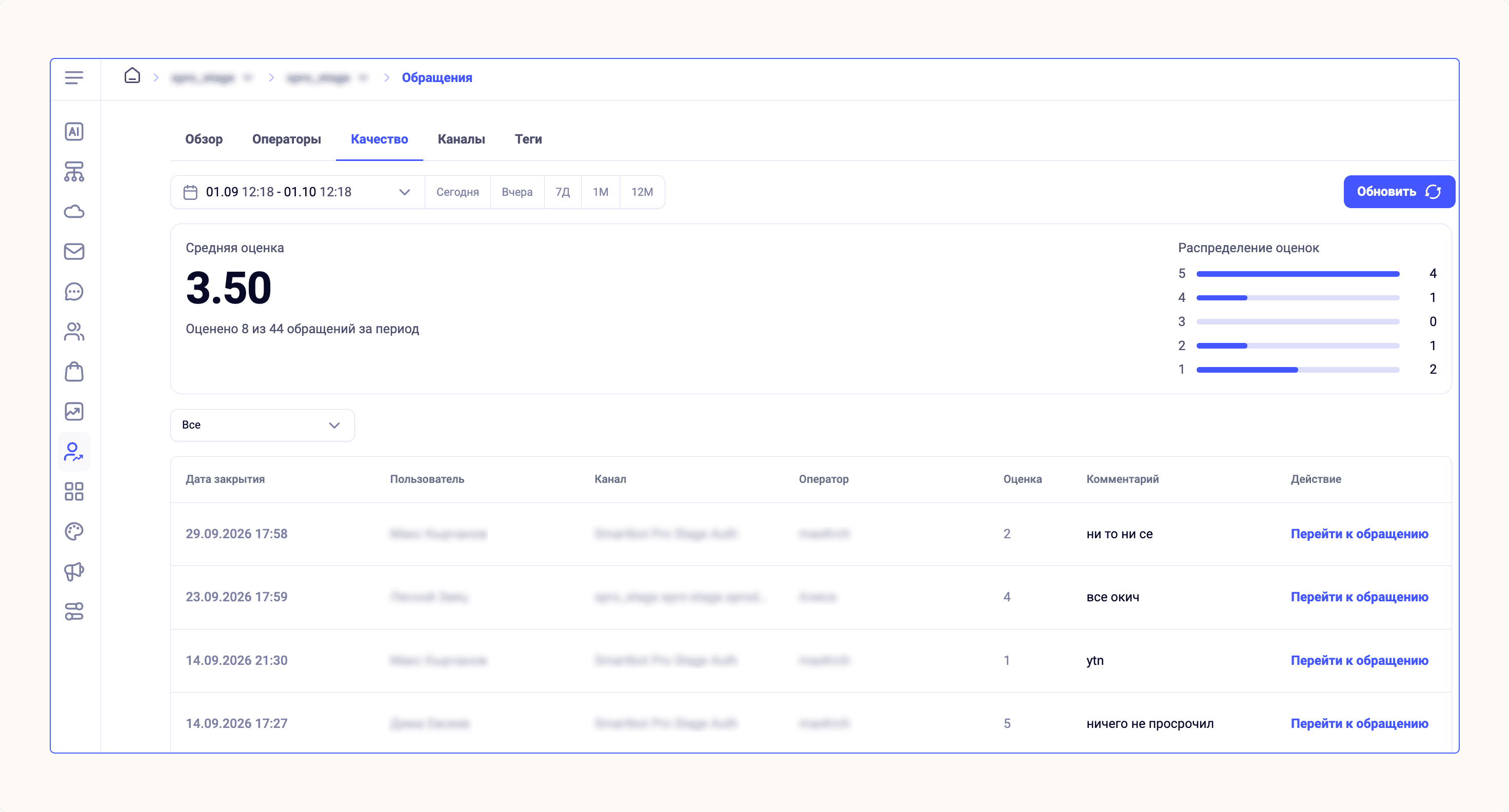Open the AI section in sidebar
This screenshot has height=812, width=1509.
pos(74,132)
